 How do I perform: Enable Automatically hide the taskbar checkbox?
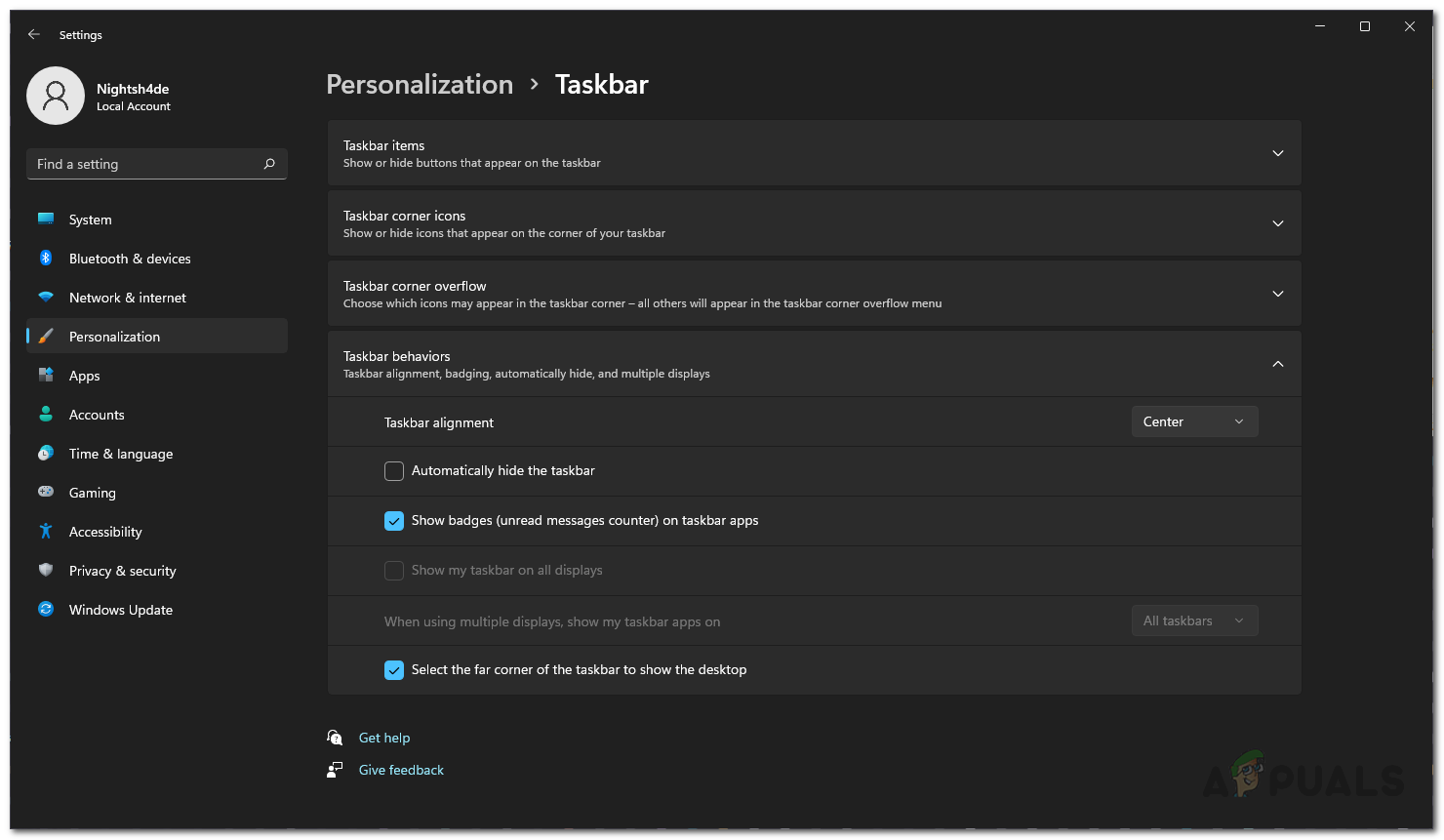pos(394,471)
